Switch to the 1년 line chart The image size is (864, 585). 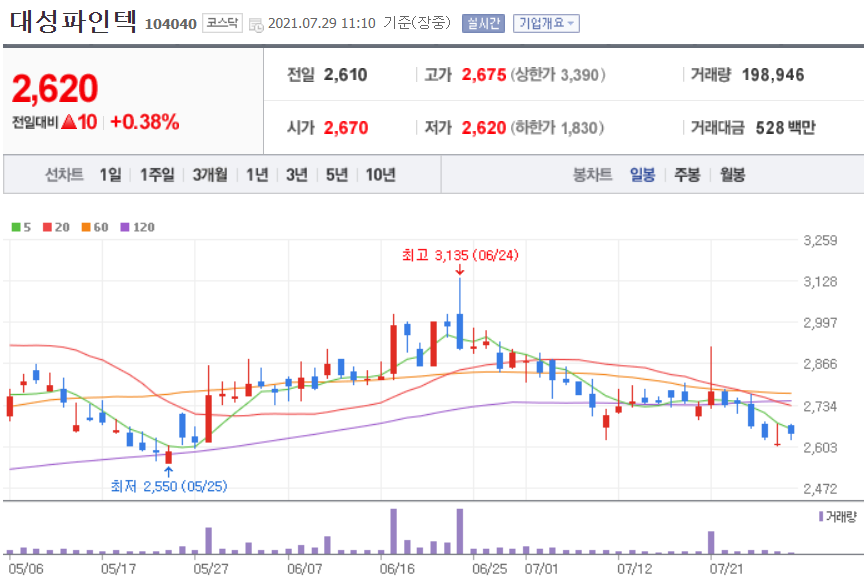[x=257, y=175]
